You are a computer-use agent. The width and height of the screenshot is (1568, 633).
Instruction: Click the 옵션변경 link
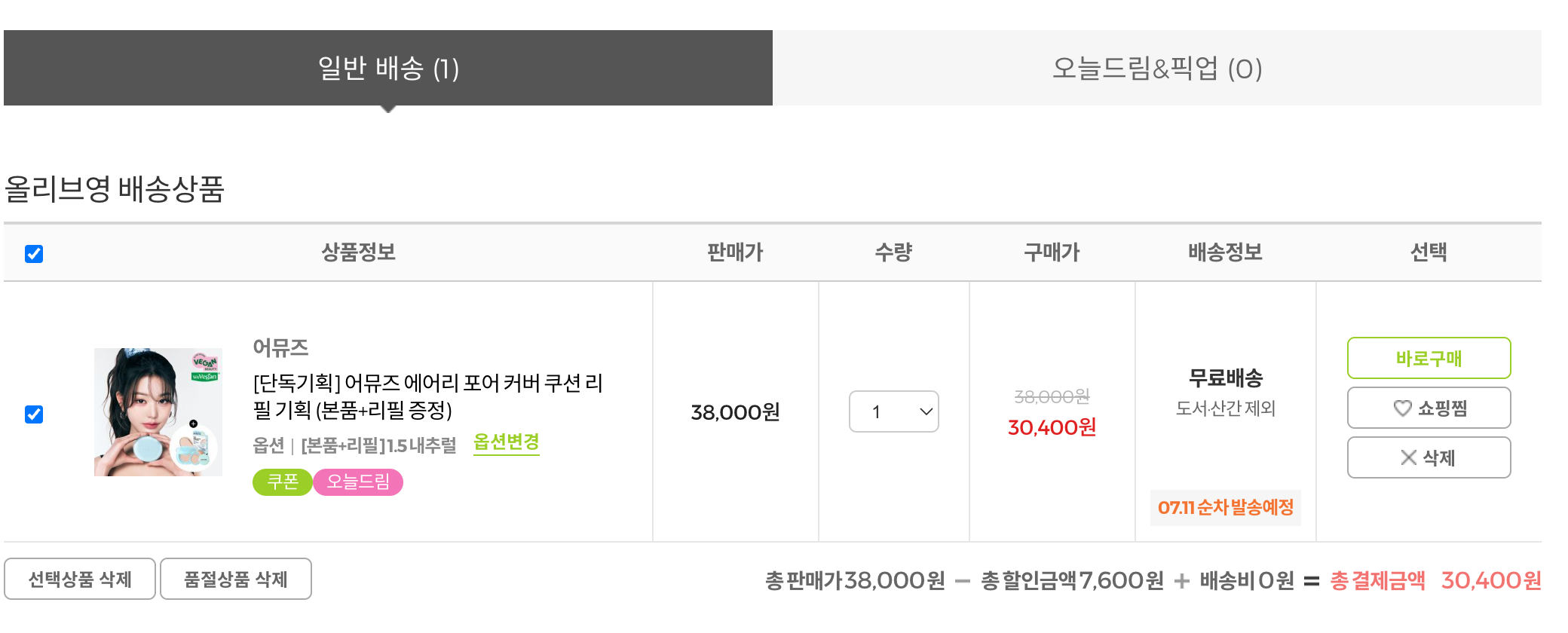tap(507, 443)
